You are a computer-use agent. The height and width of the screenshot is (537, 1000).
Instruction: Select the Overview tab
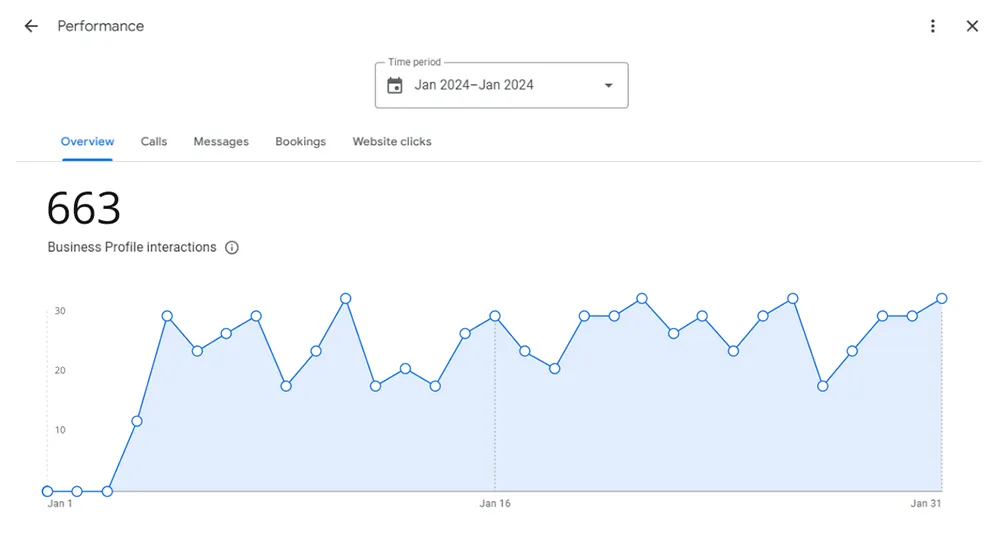click(x=87, y=142)
